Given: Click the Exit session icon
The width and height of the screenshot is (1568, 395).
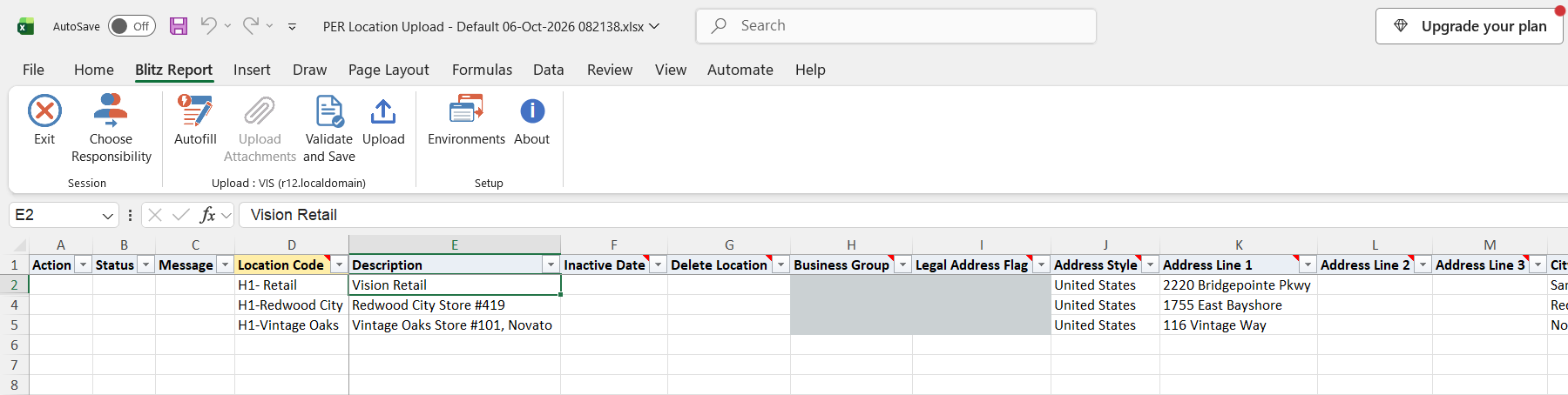Looking at the screenshot, I should (x=44, y=111).
